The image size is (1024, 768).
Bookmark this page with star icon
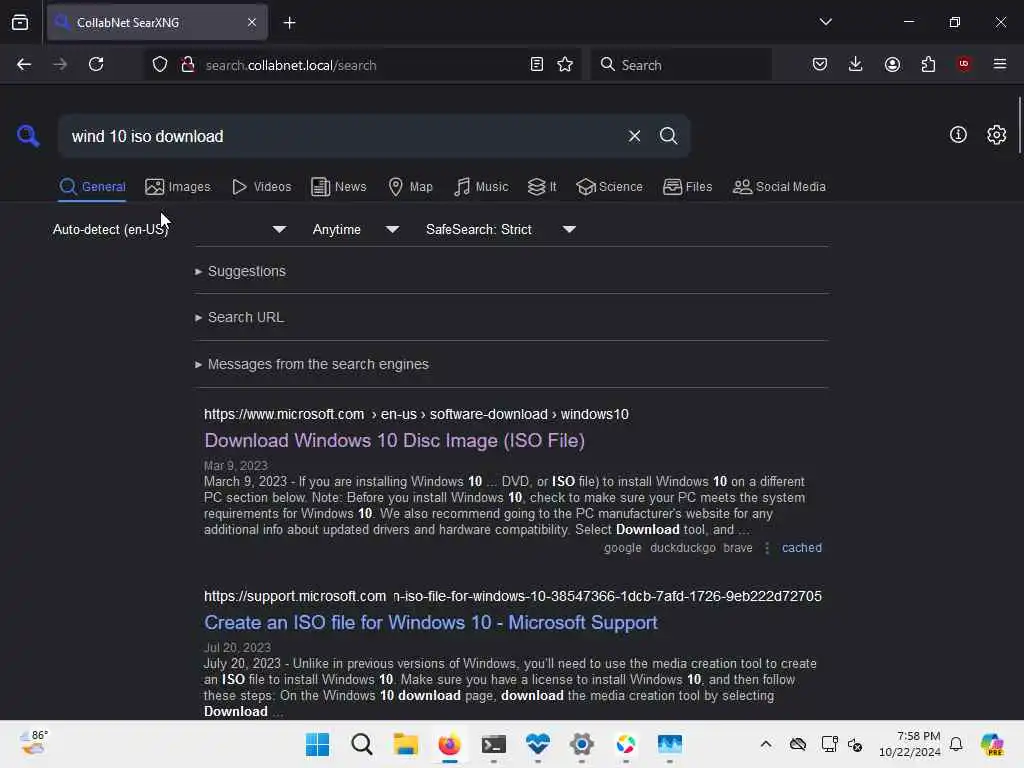click(565, 64)
